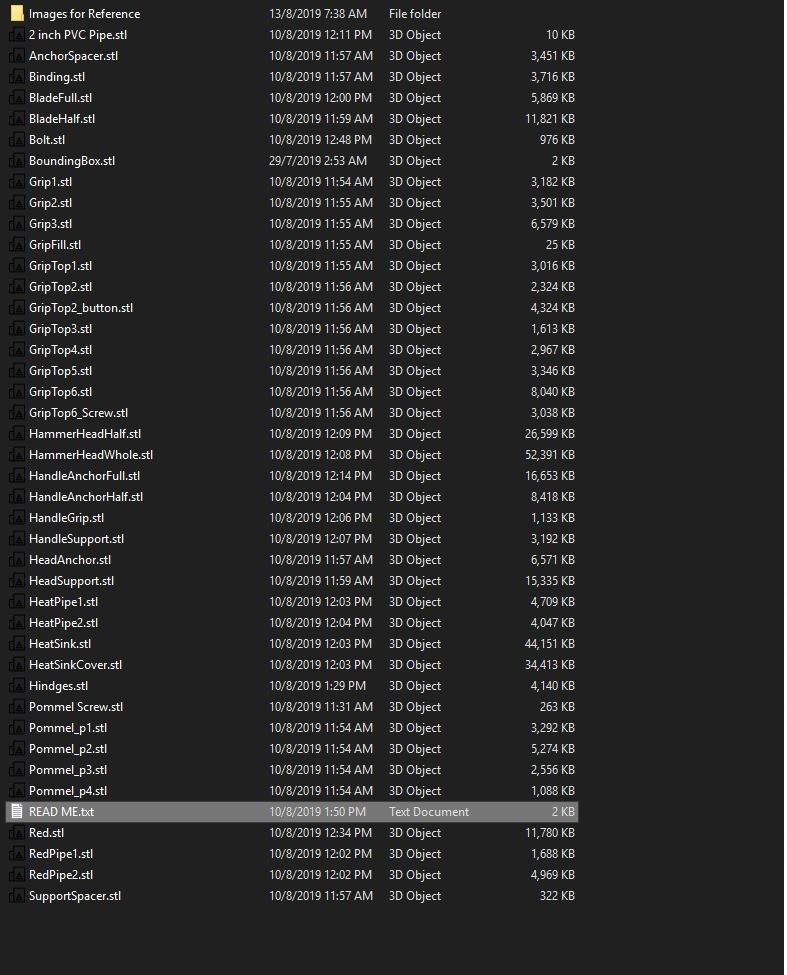Viewport: 787px width, 975px height.
Task: Click the Pommel_p3.stl file name
Action: click(68, 770)
